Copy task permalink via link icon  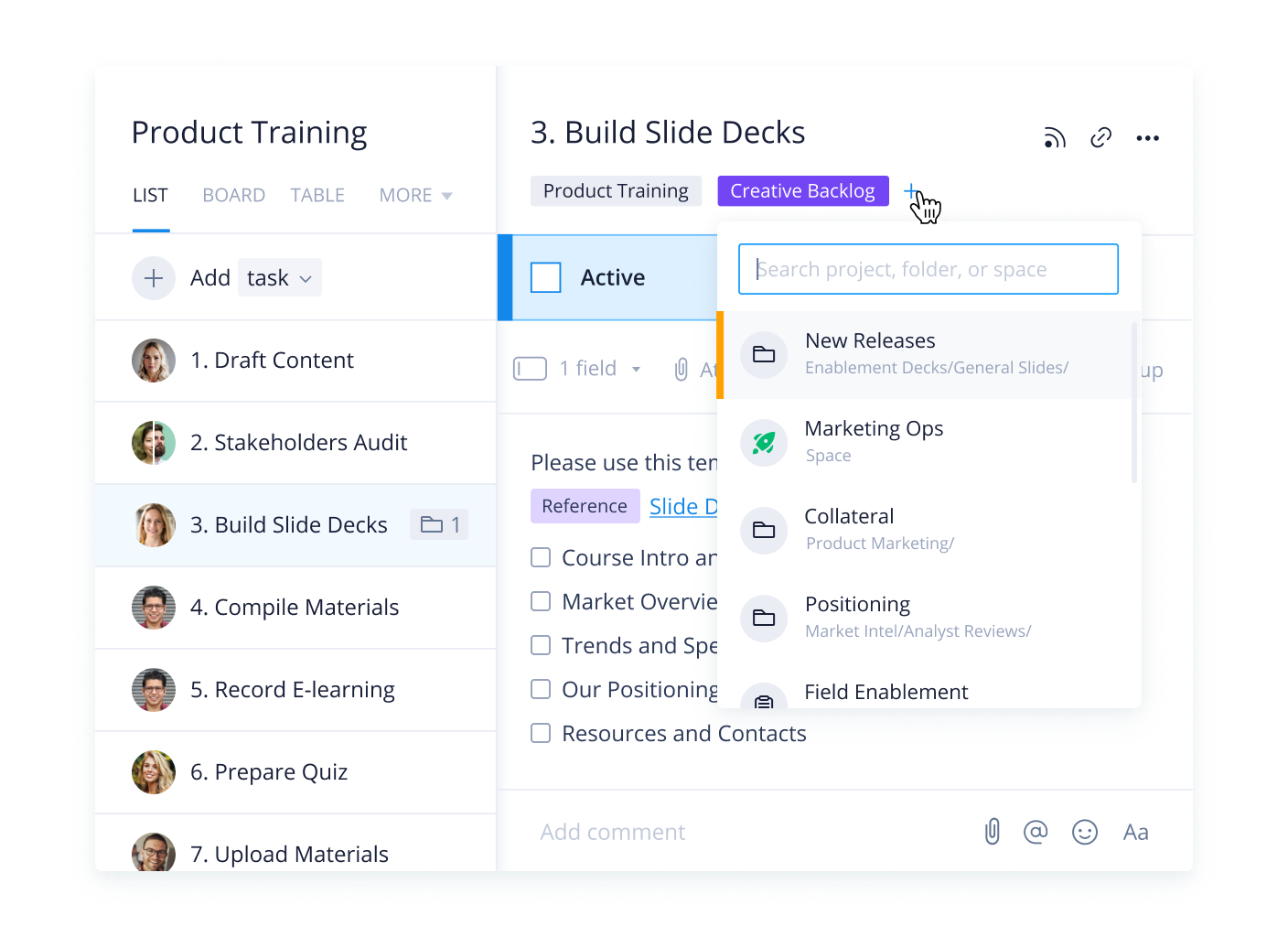coord(1100,138)
